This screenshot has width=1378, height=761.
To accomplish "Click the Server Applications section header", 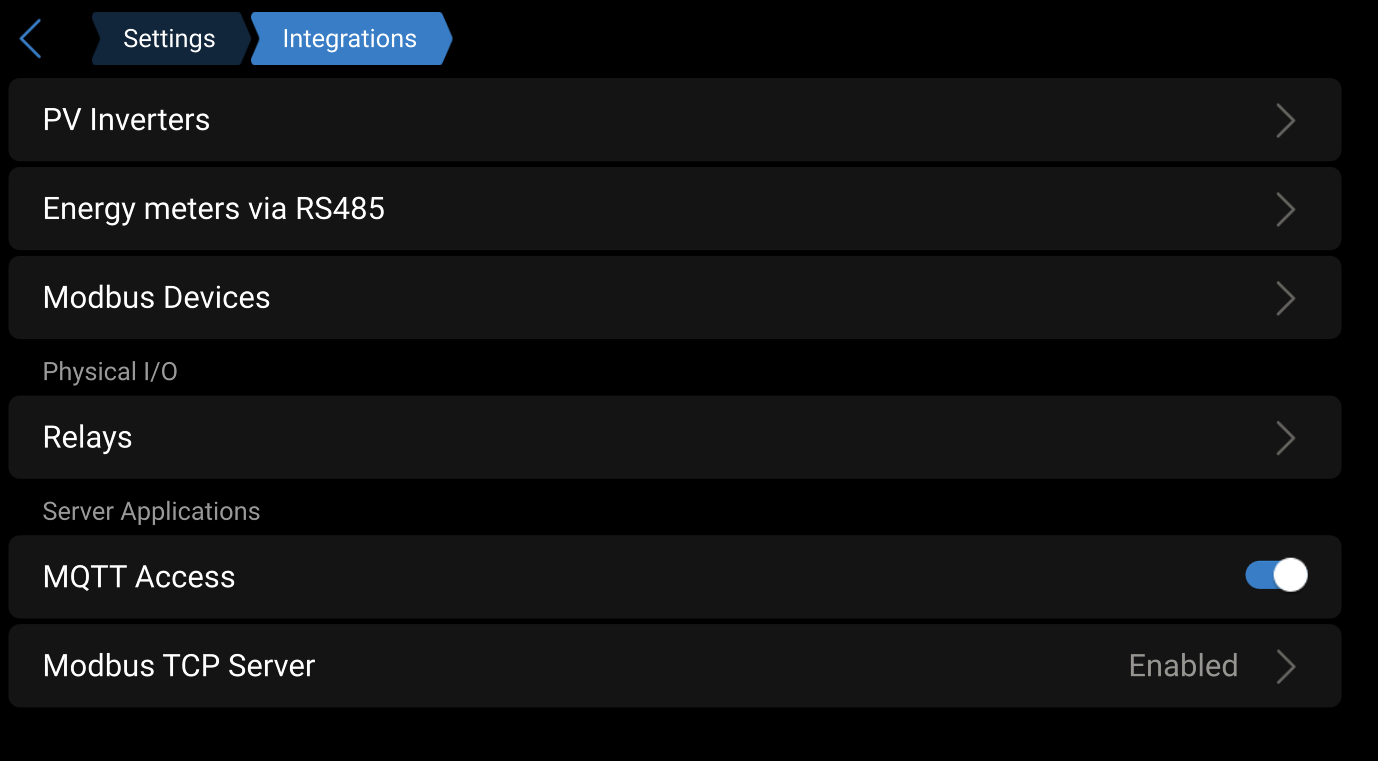I will pos(151,512).
